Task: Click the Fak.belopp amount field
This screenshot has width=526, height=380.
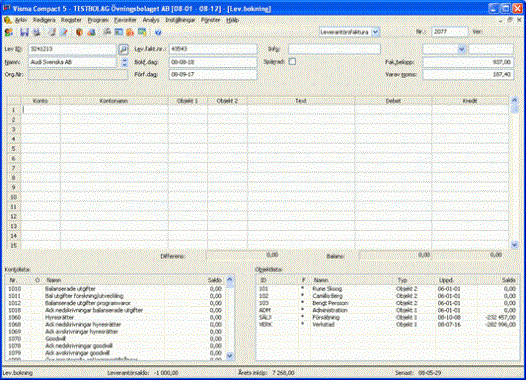Action: tap(468, 62)
